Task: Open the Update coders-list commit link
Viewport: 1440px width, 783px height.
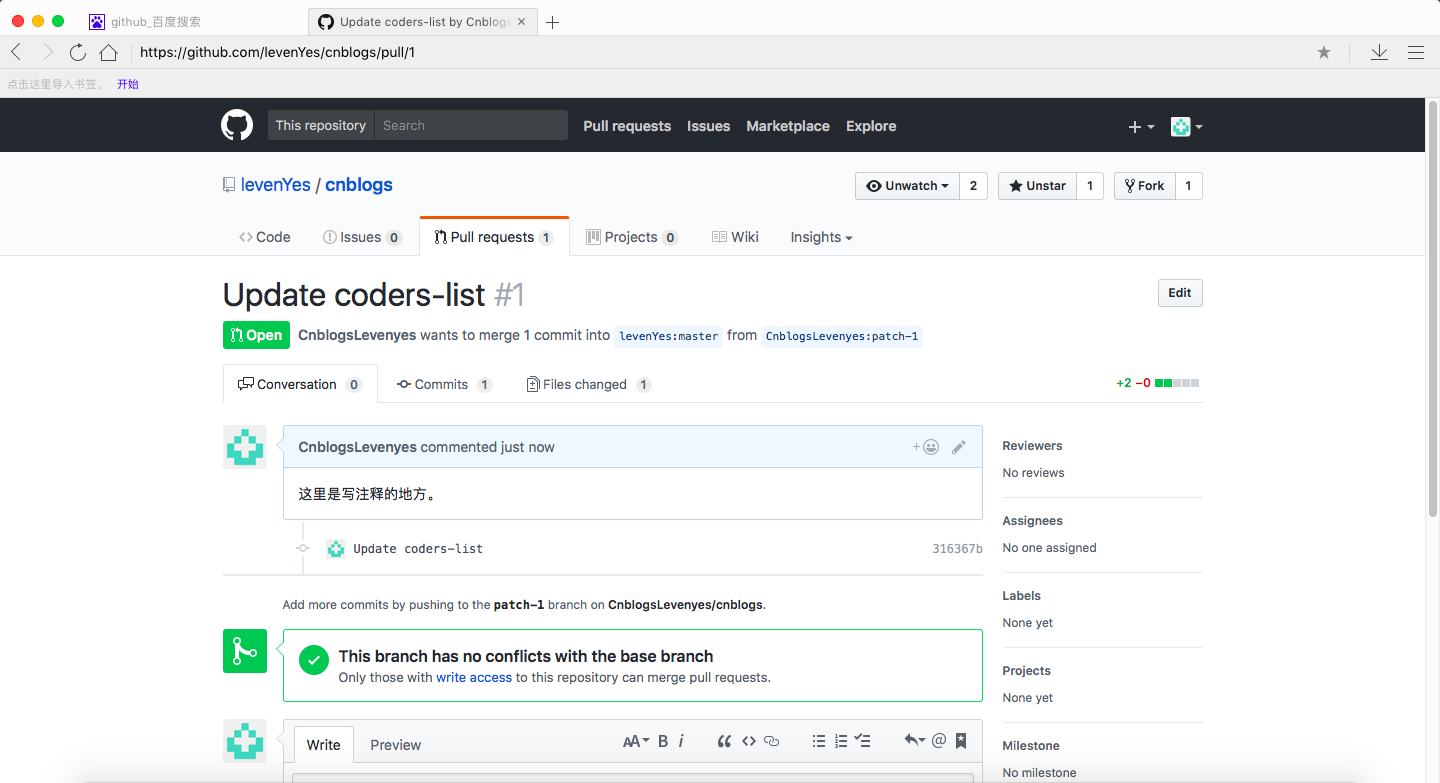Action: [x=418, y=549]
